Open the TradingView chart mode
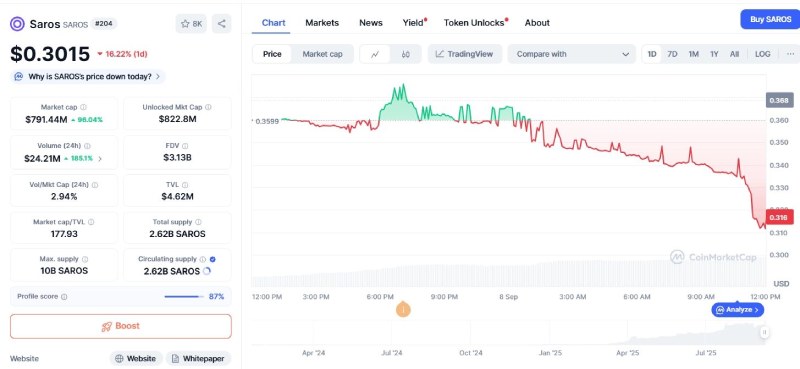This screenshot has height=369, width=800. click(465, 54)
